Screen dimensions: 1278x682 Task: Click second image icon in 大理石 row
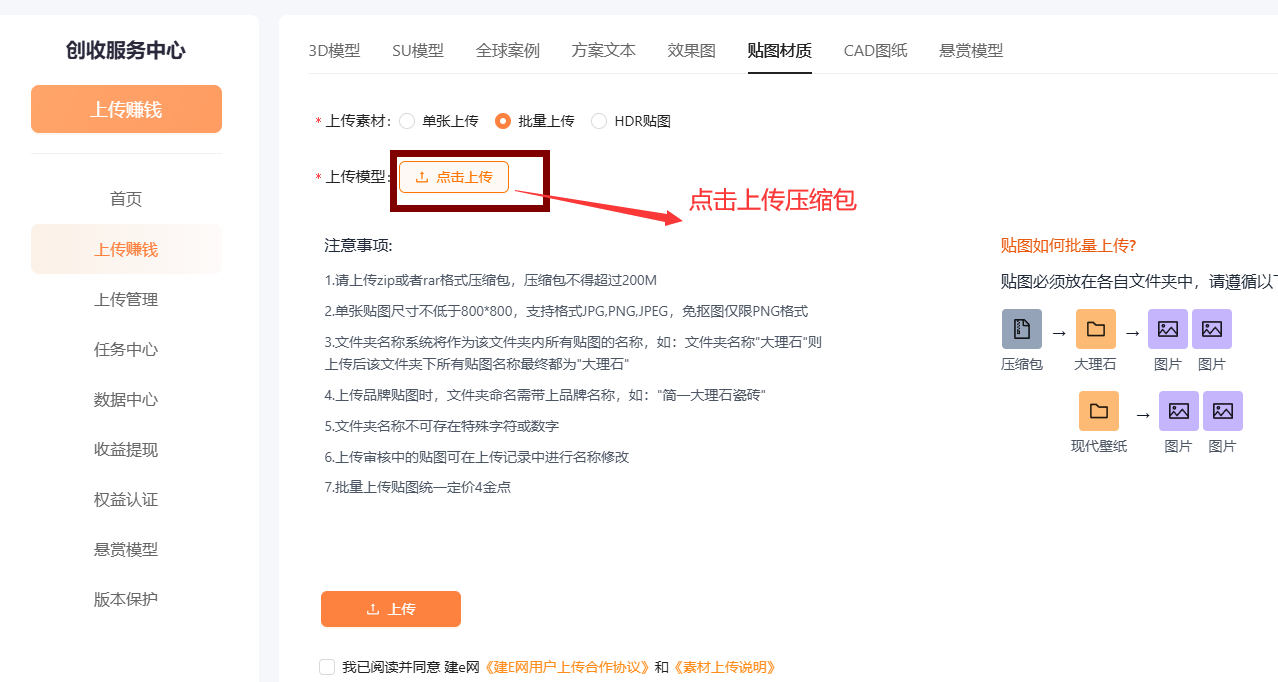(1211, 329)
